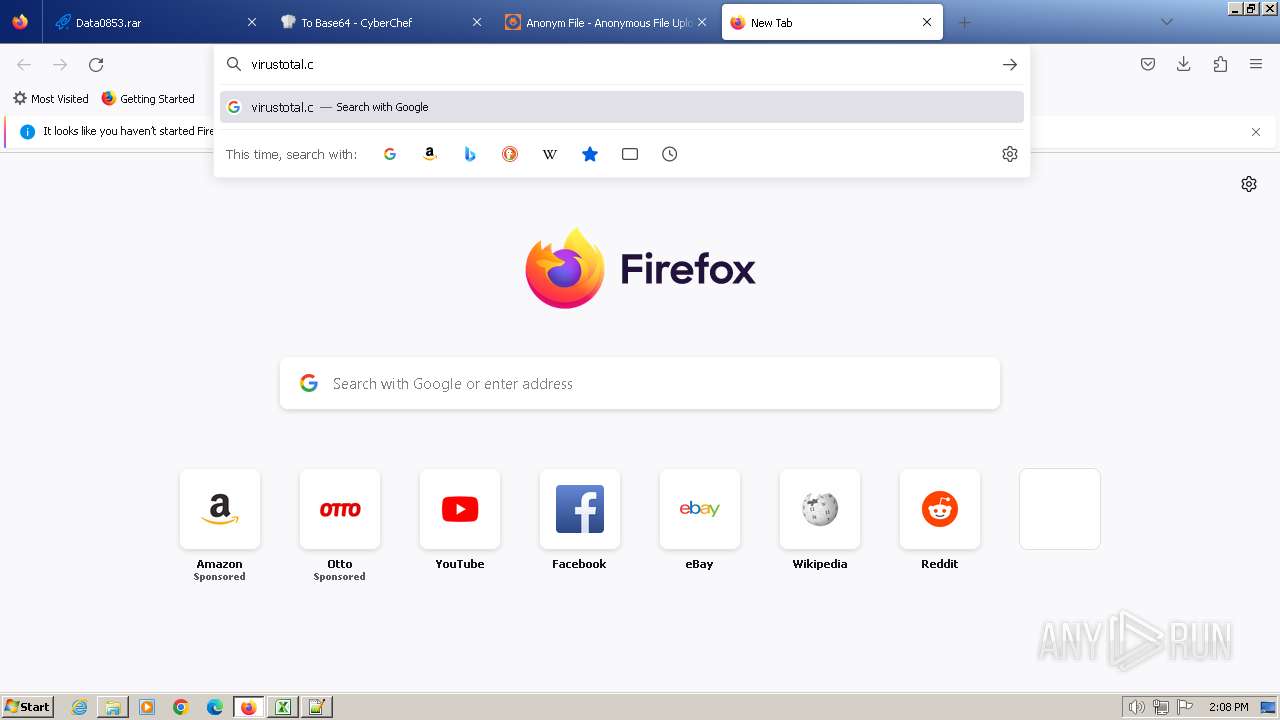The image size is (1280, 720).
Task: Personalize New Tab with gear icon
Action: pyautogui.click(x=1249, y=184)
